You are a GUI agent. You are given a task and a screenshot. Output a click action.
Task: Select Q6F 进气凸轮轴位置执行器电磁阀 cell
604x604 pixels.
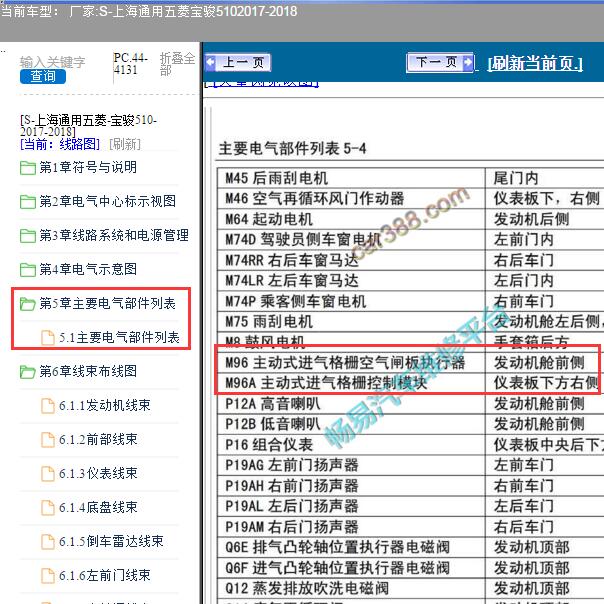351,568
